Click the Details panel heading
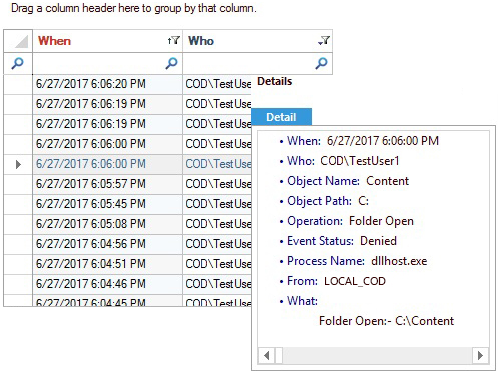The height and width of the screenshot is (390, 500). tap(275, 81)
